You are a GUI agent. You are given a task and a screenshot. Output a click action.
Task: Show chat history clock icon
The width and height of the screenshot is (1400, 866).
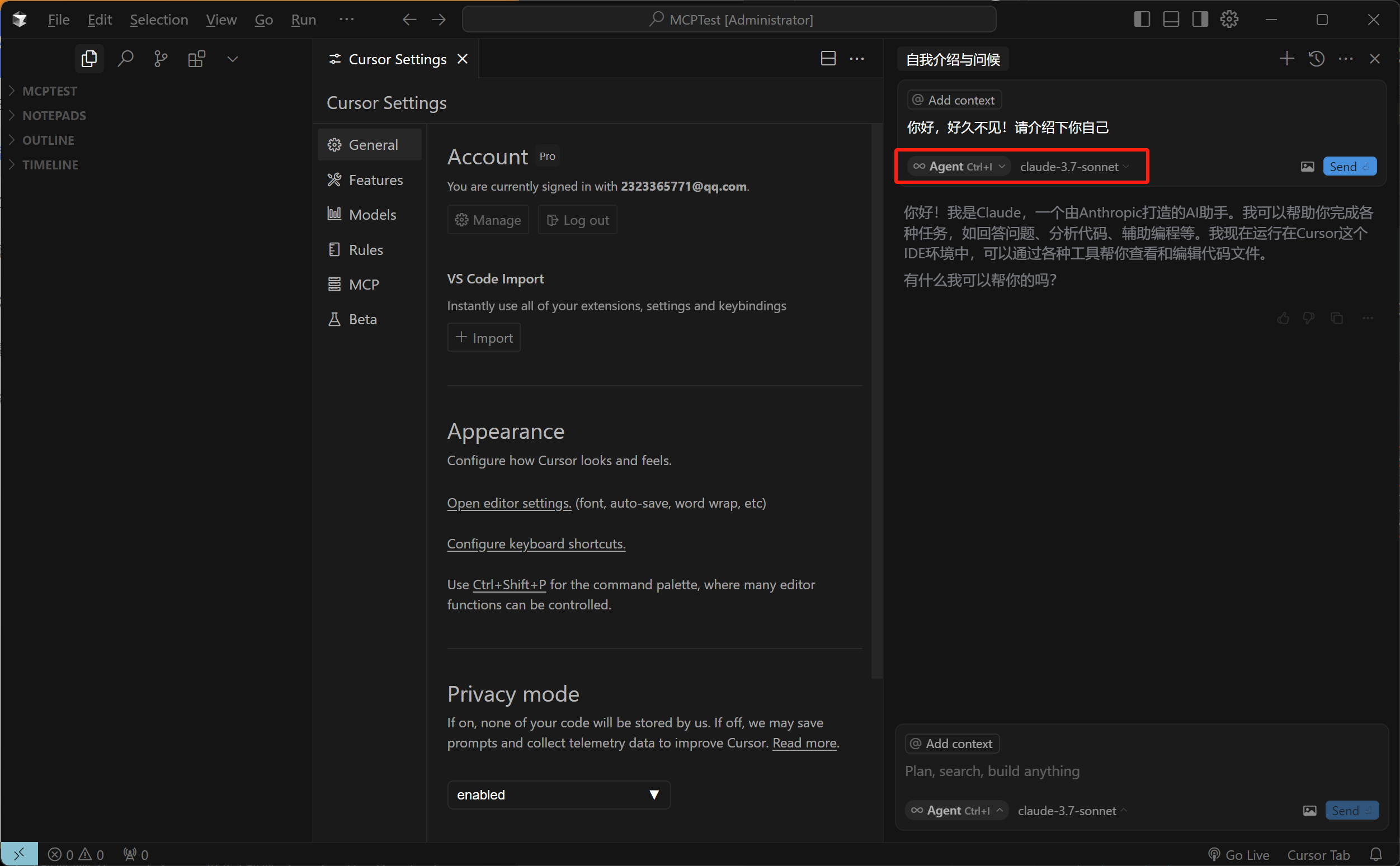click(x=1316, y=59)
